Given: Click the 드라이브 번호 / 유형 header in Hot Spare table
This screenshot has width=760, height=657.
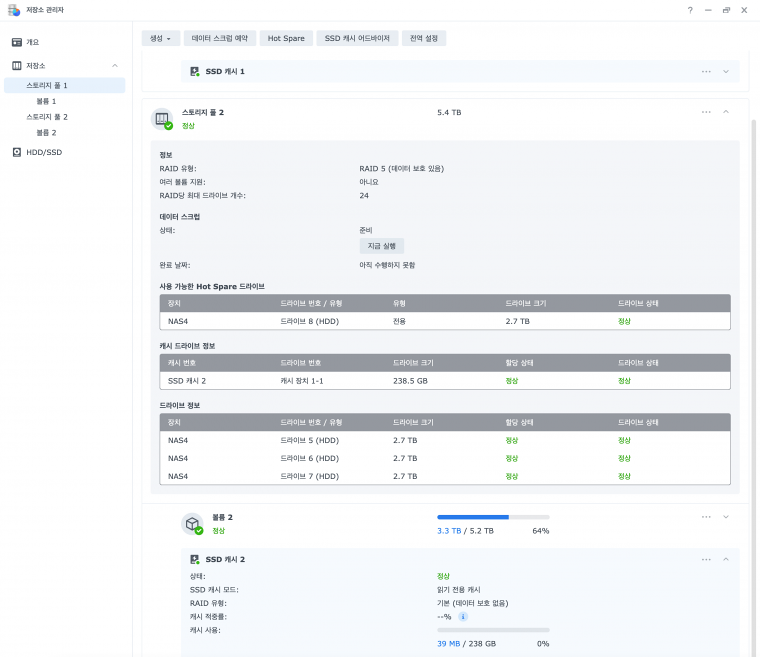Looking at the screenshot, I should 311,304.
